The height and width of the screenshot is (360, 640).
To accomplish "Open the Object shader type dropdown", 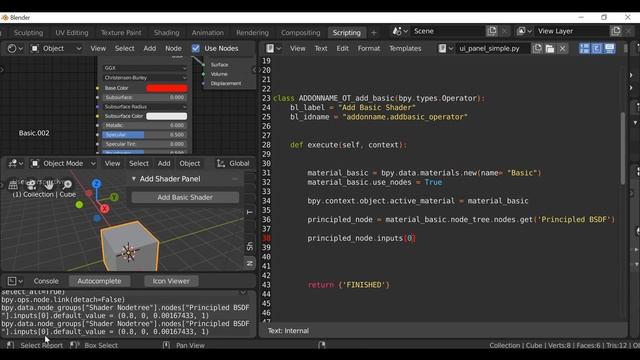I will coord(56,48).
